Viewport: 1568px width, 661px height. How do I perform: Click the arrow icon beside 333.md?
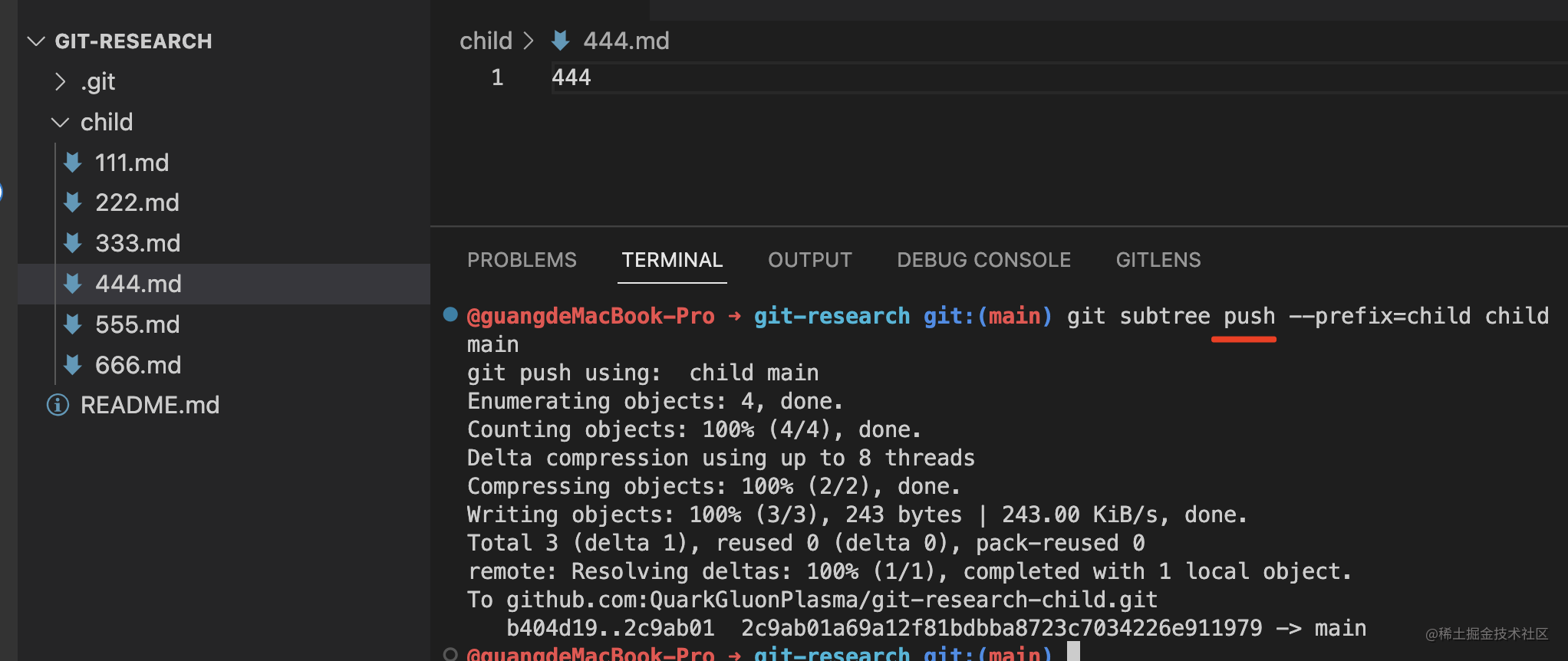tap(73, 243)
